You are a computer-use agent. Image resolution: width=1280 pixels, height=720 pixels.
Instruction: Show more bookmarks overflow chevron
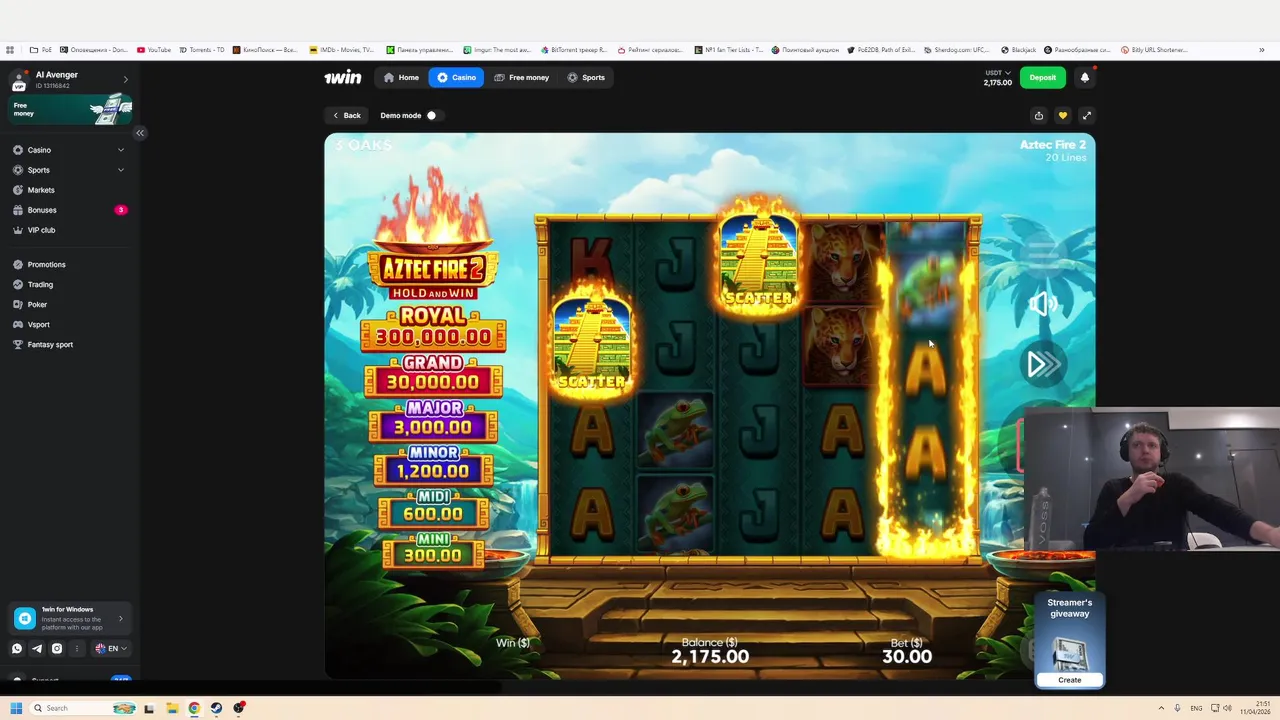click(1262, 50)
